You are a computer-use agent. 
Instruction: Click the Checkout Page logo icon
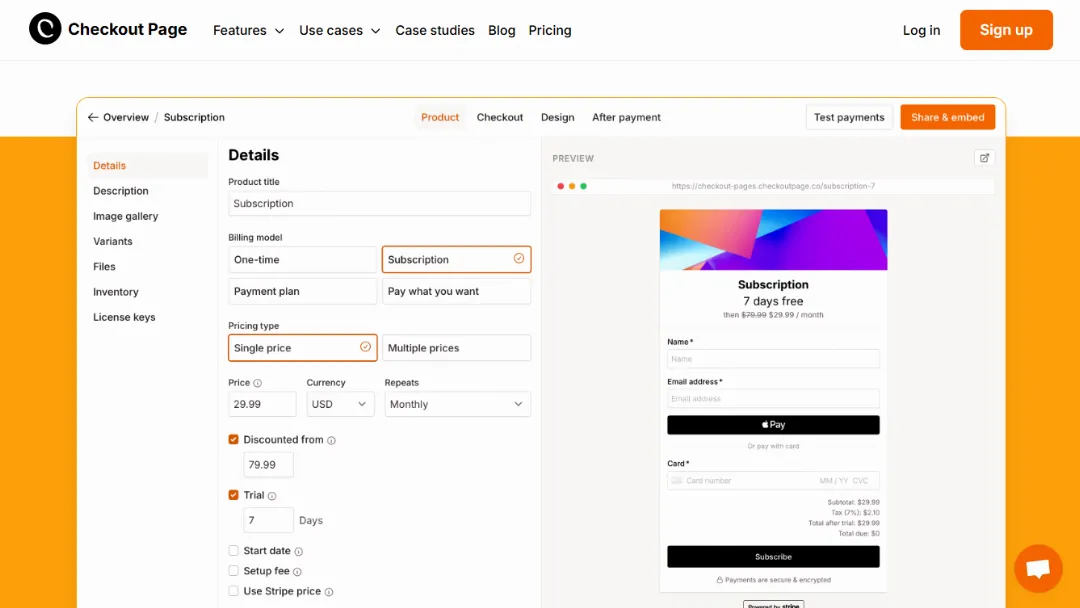coord(45,29)
